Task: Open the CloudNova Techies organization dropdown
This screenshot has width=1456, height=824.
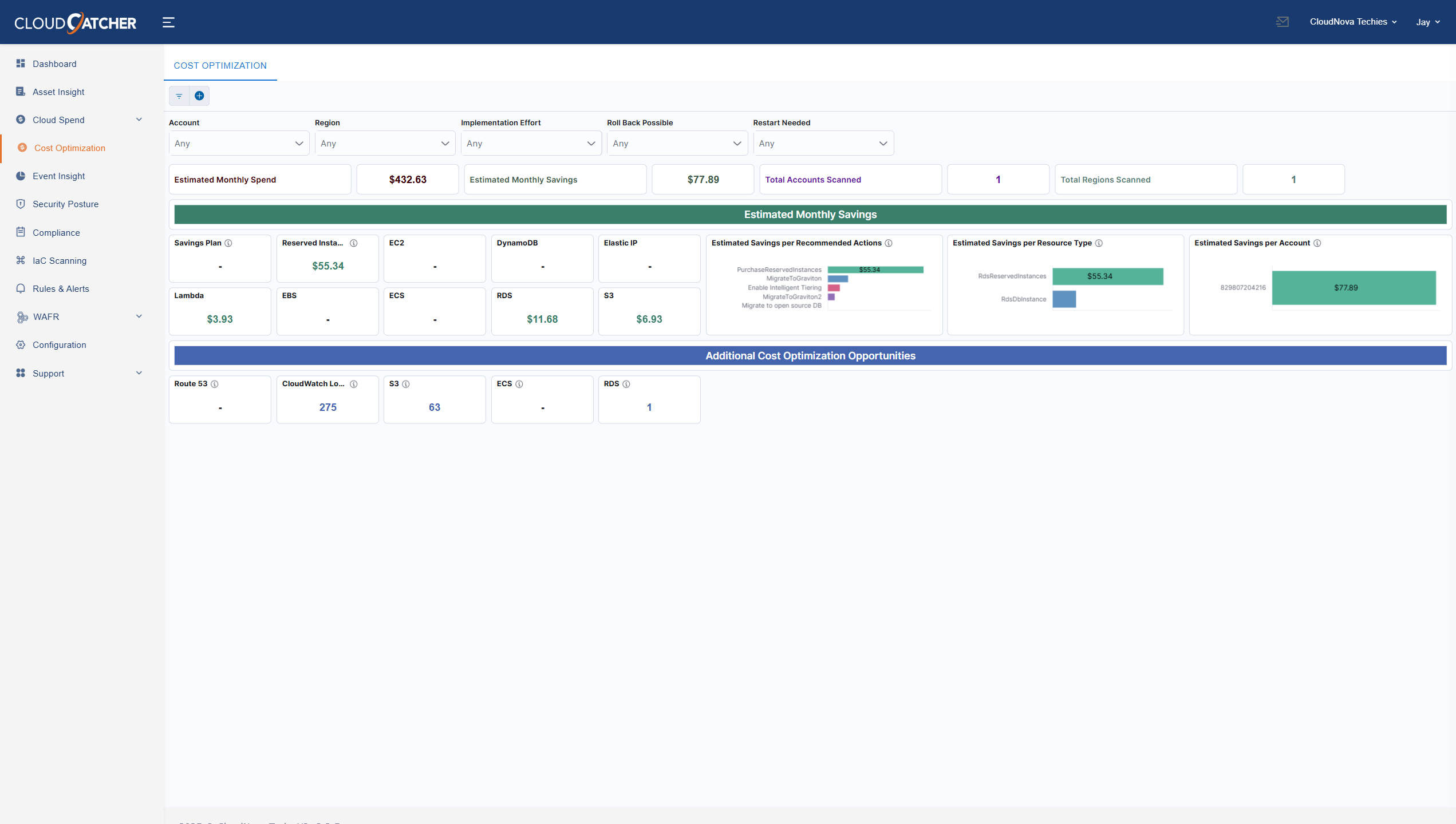Action: point(1354,22)
